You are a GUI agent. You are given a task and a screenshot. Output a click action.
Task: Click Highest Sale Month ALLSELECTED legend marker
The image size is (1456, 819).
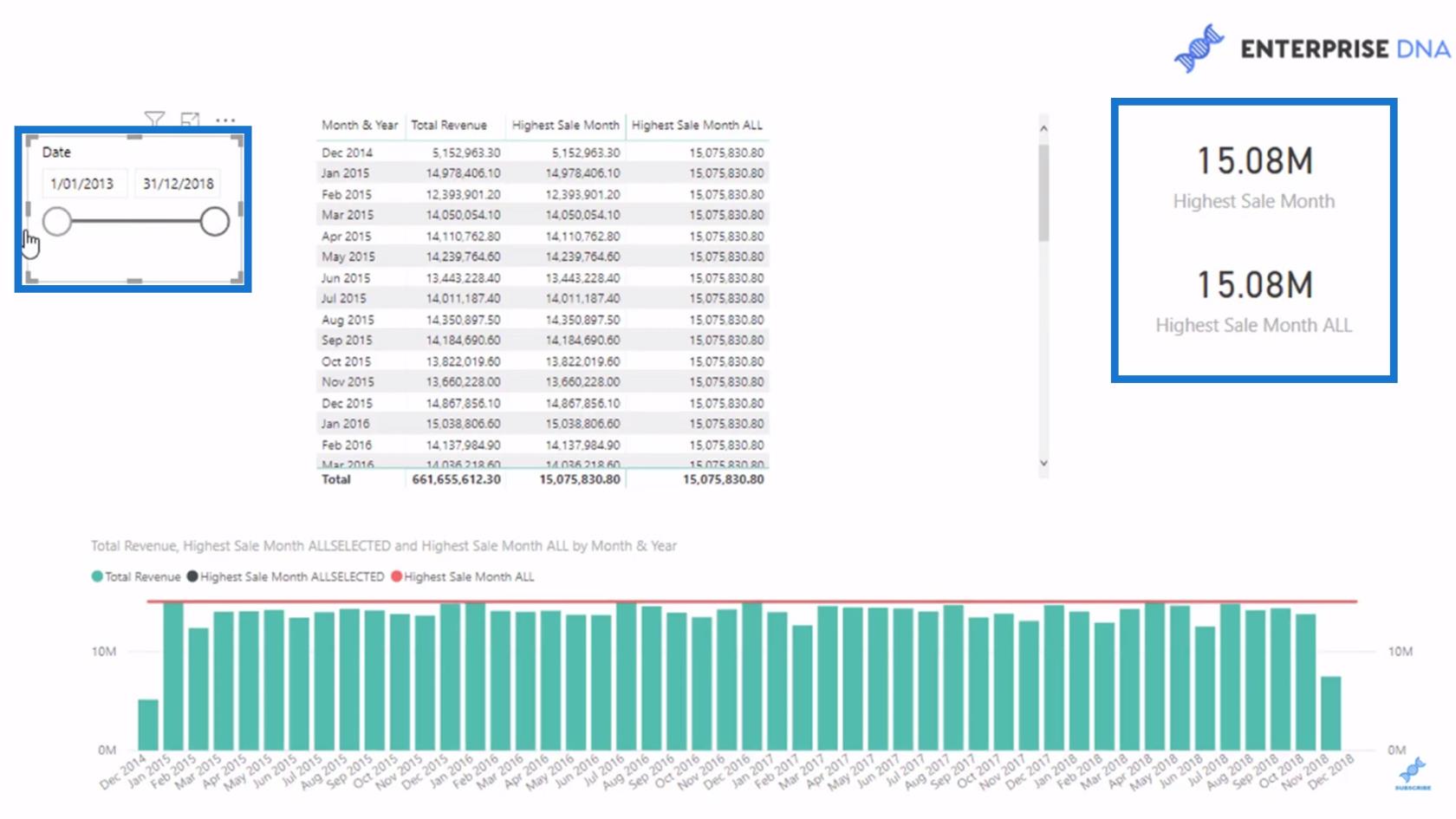pos(192,576)
